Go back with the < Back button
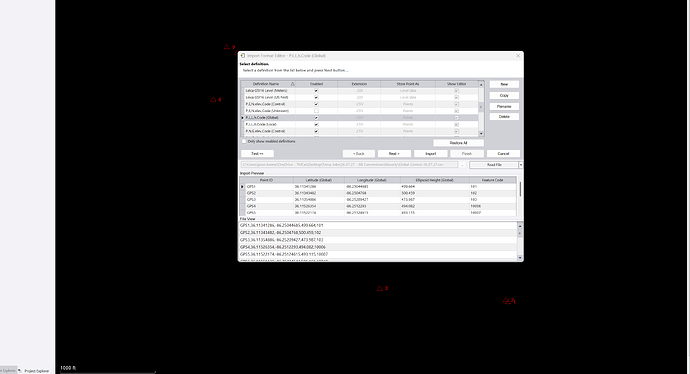This screenshot has height=374, width=690. (x=359, y=154)
